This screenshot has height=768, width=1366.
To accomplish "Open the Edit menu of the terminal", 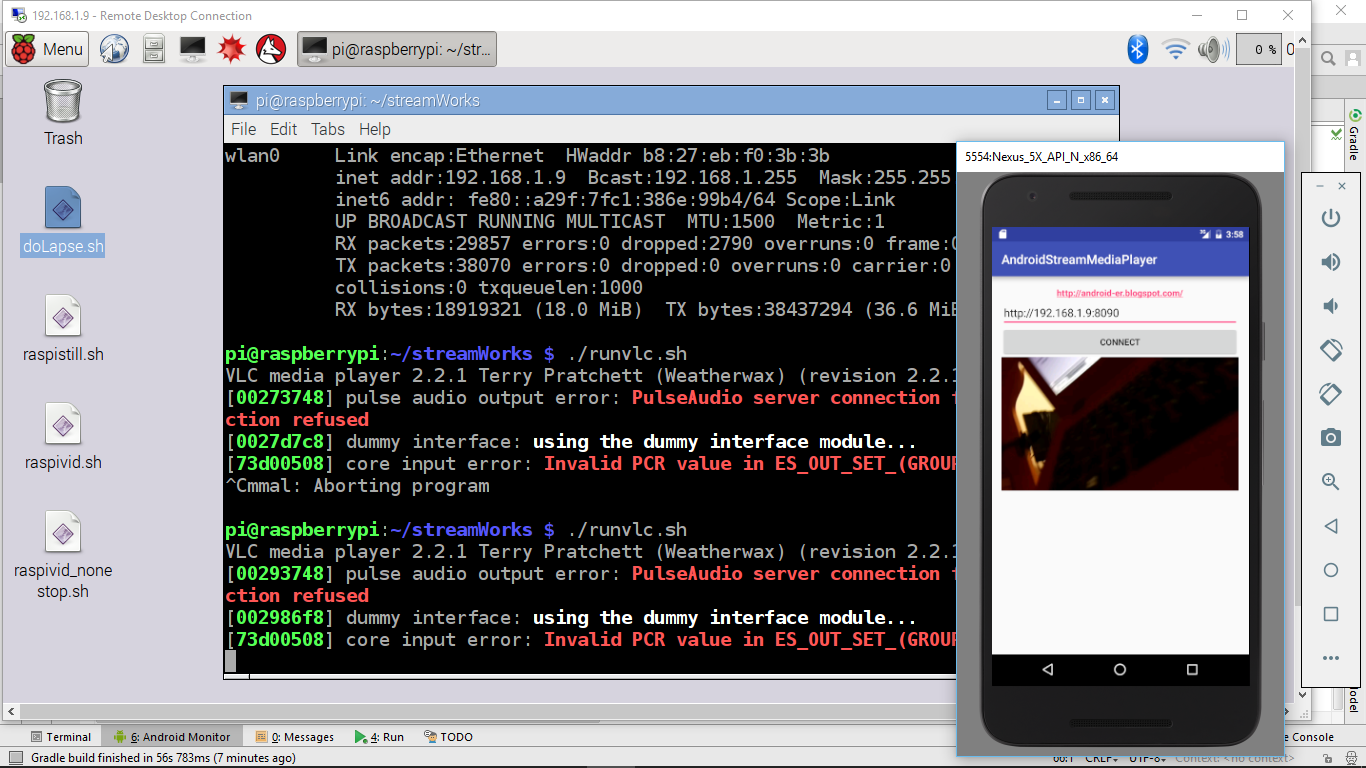I will point(283,129).
